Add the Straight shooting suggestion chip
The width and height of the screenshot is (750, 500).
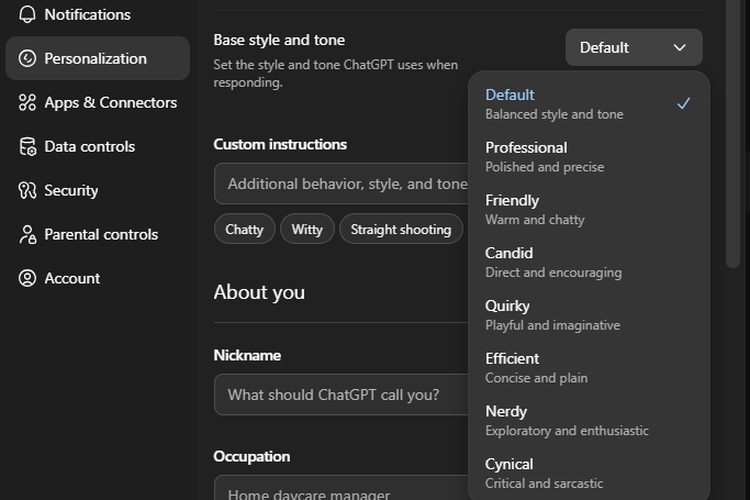401,229
